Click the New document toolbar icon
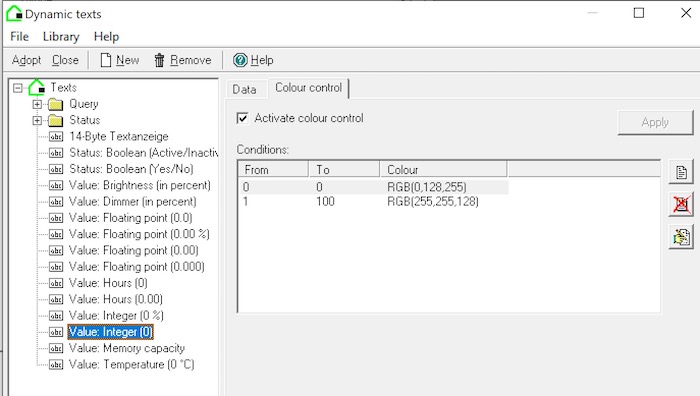The height and width of the screenshot is (396, 700). pyautogui.click(x=106, y=60)
